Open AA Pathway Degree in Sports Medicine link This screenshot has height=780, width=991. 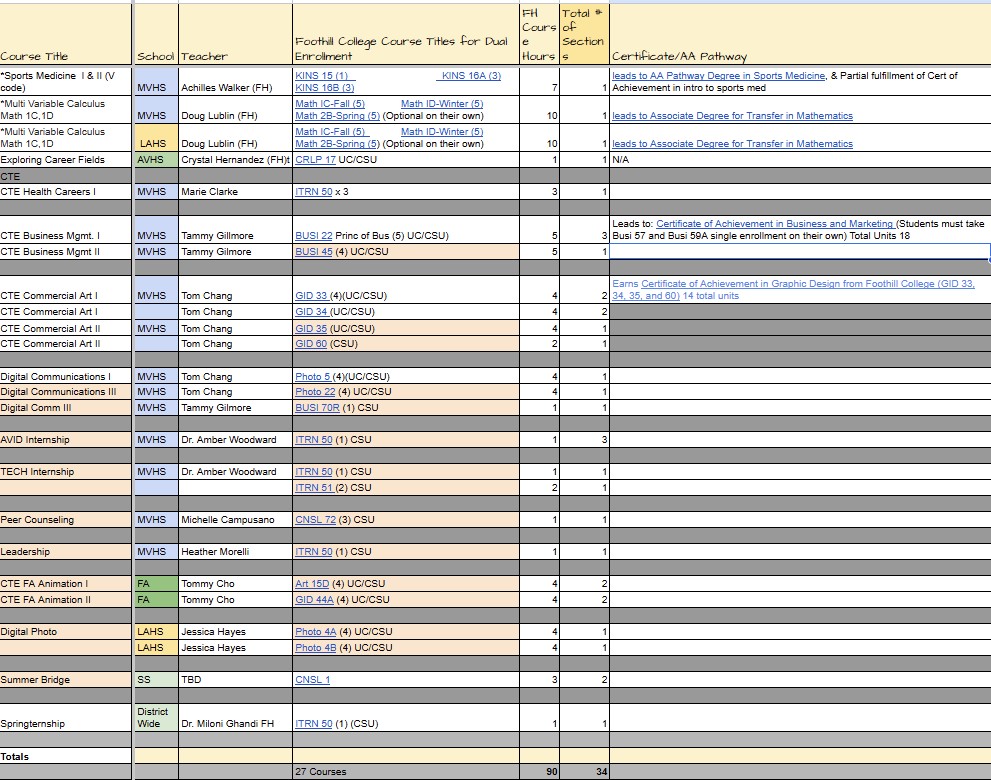(x=718, y=76)
